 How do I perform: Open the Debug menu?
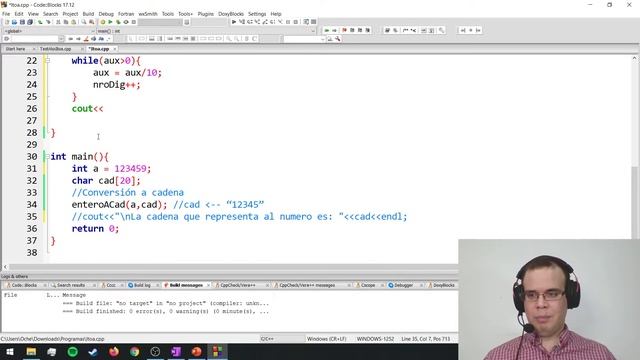[x=106, y=13]
